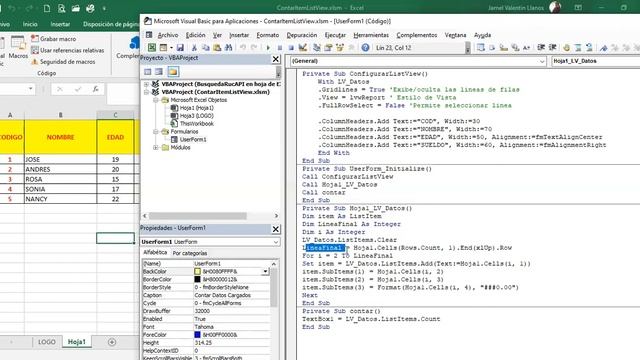Click the ForeColor blue color swatch
The height and width of the screenshot is (360, 640).
coord(198,335)
